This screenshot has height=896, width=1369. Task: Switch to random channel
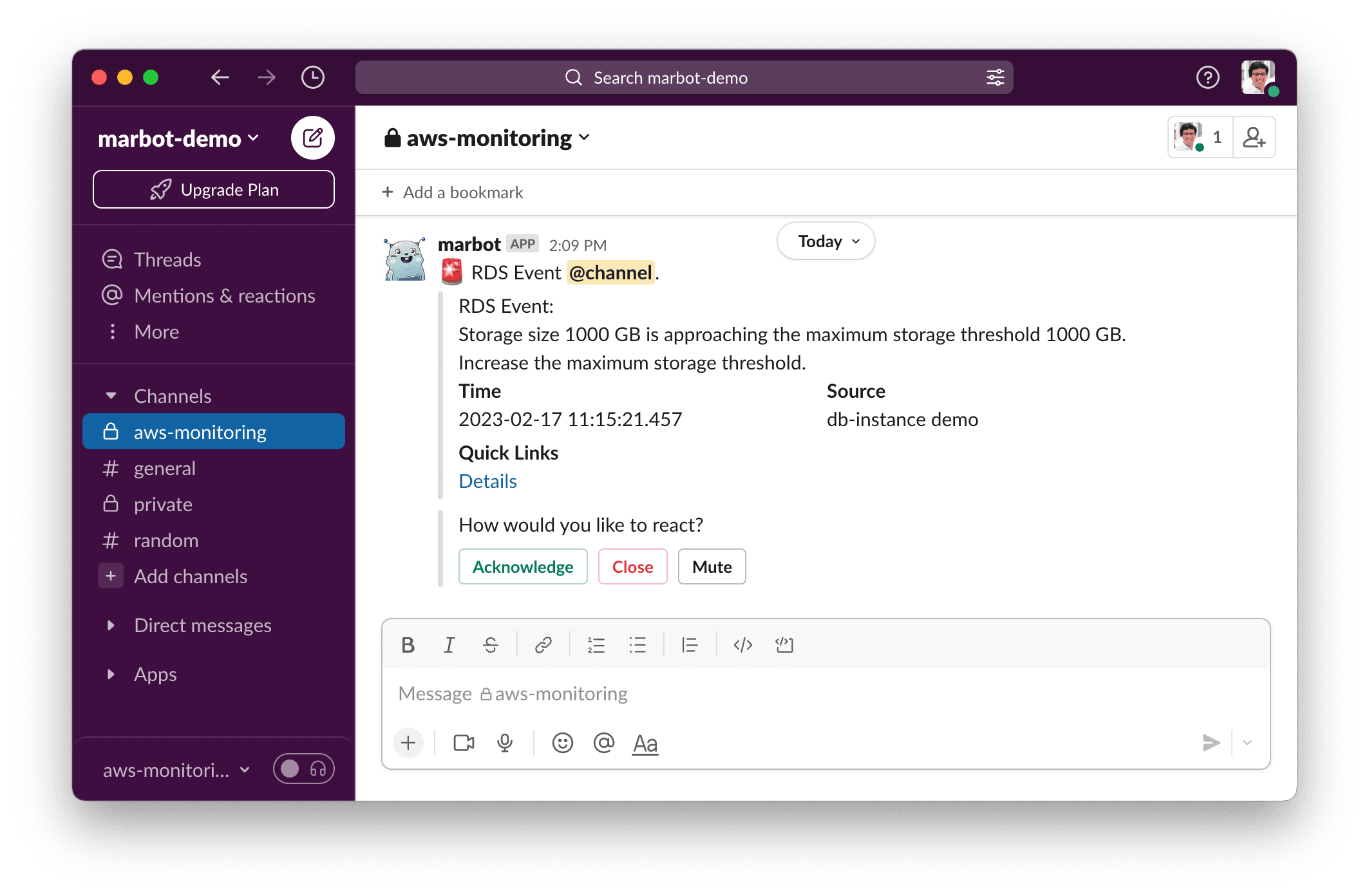[x=214, y=540]
